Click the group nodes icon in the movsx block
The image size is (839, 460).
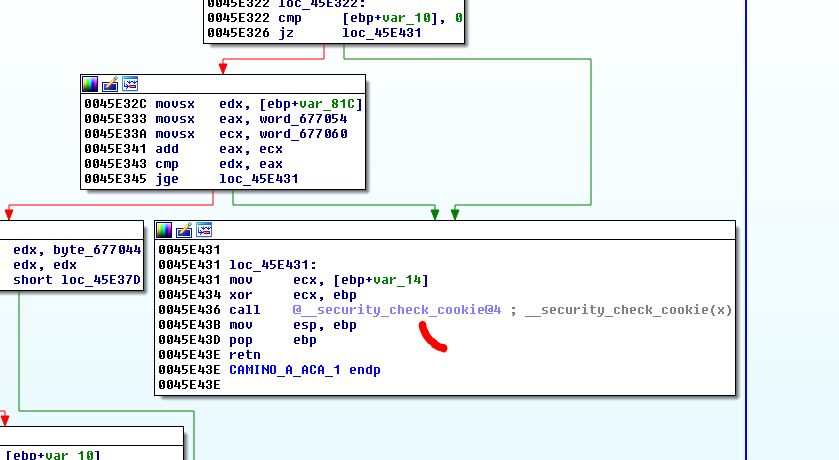pyautogui.click(x=129, y=84)
